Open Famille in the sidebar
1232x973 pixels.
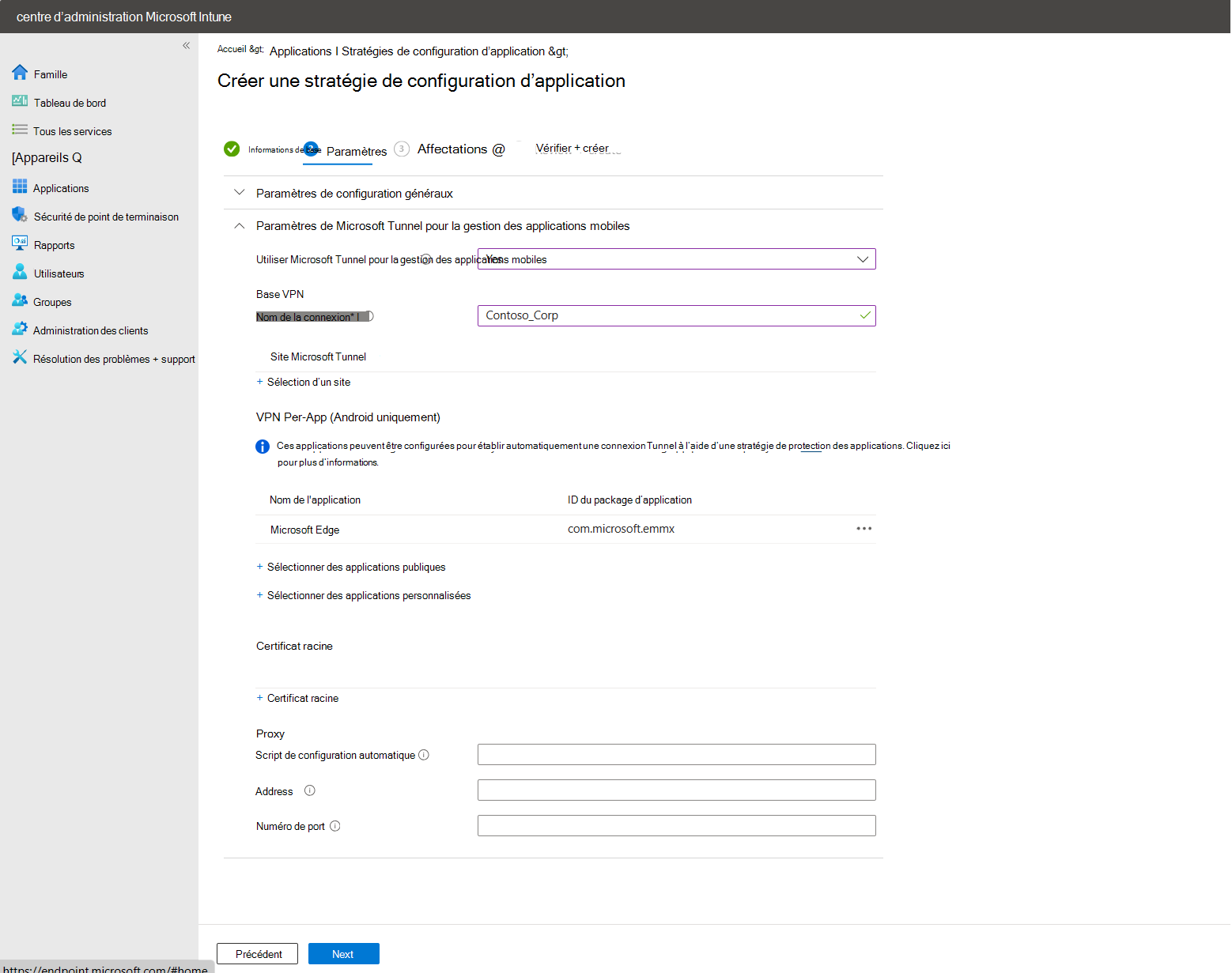[x=51, y=74]
